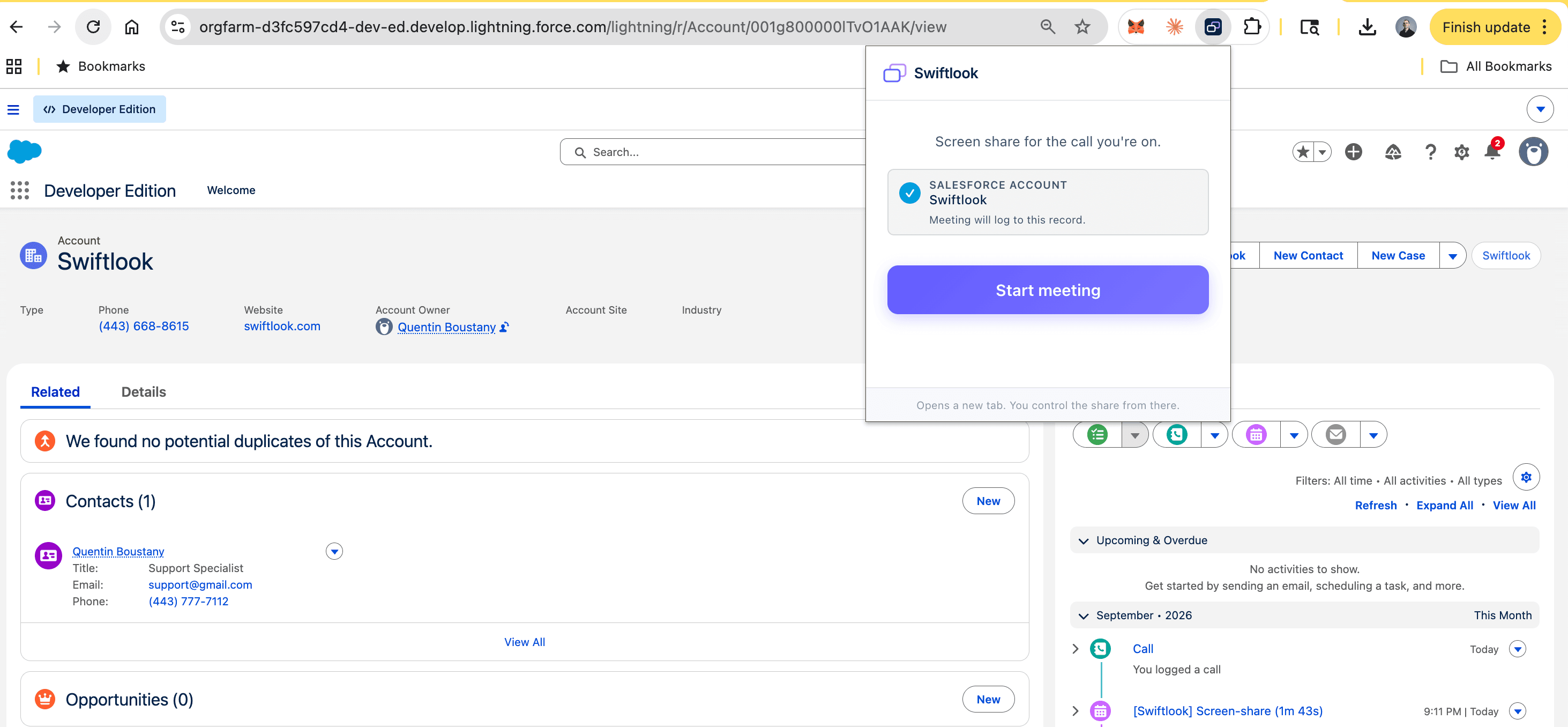Click New in the Contacts card

point(988,501)
